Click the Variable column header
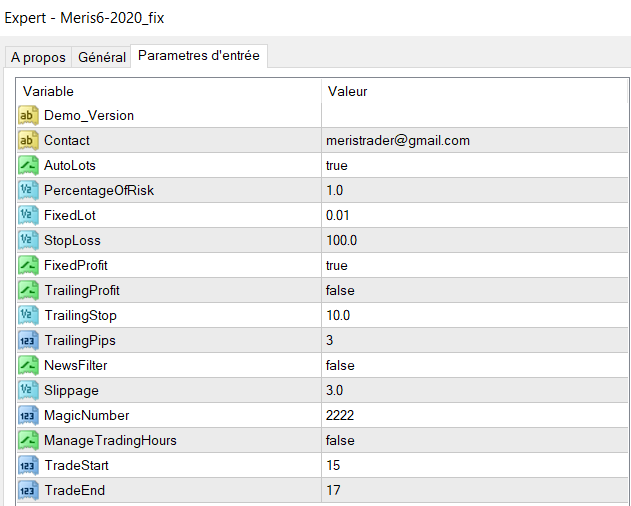 coord(170,91)
